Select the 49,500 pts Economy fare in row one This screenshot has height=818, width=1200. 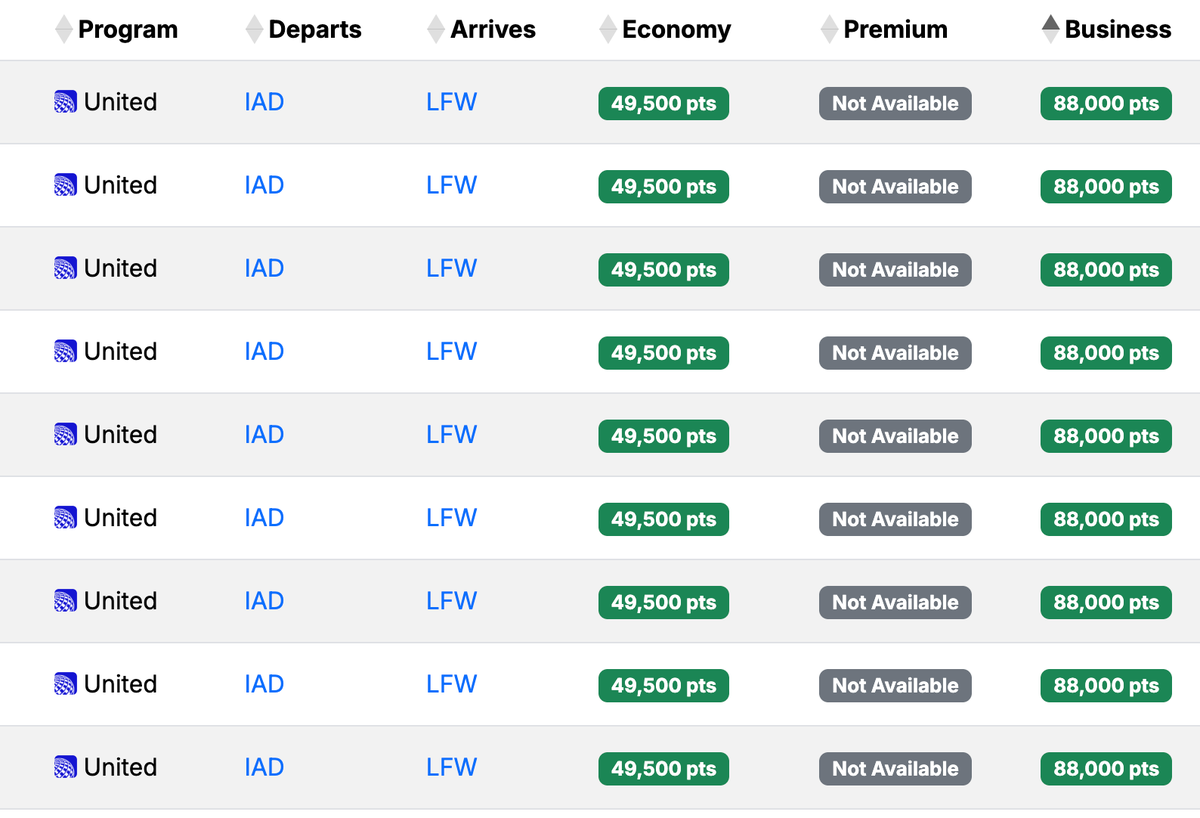[x=663, y=102]
